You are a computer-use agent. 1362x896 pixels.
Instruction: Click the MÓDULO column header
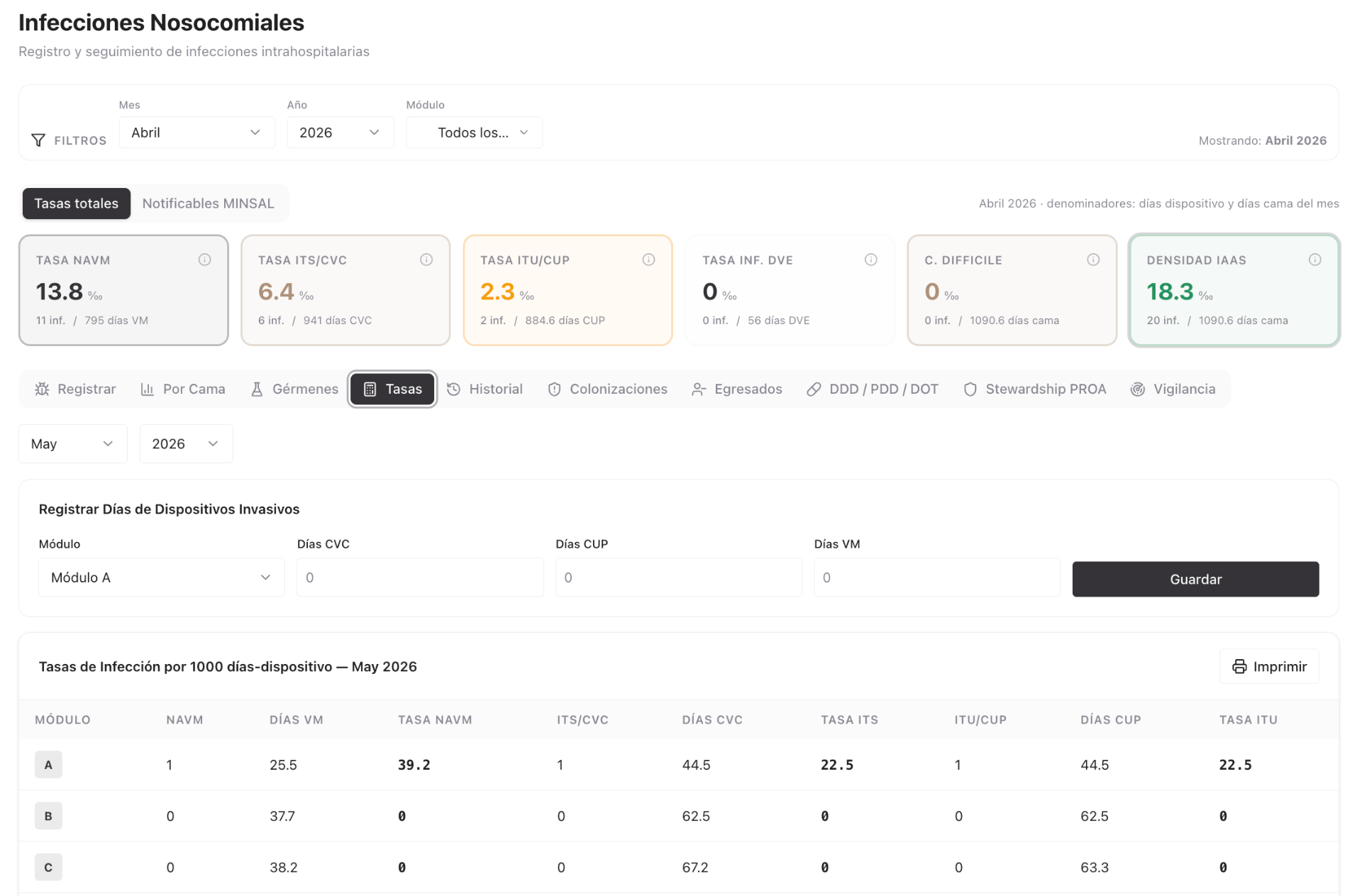click(63, 719)
